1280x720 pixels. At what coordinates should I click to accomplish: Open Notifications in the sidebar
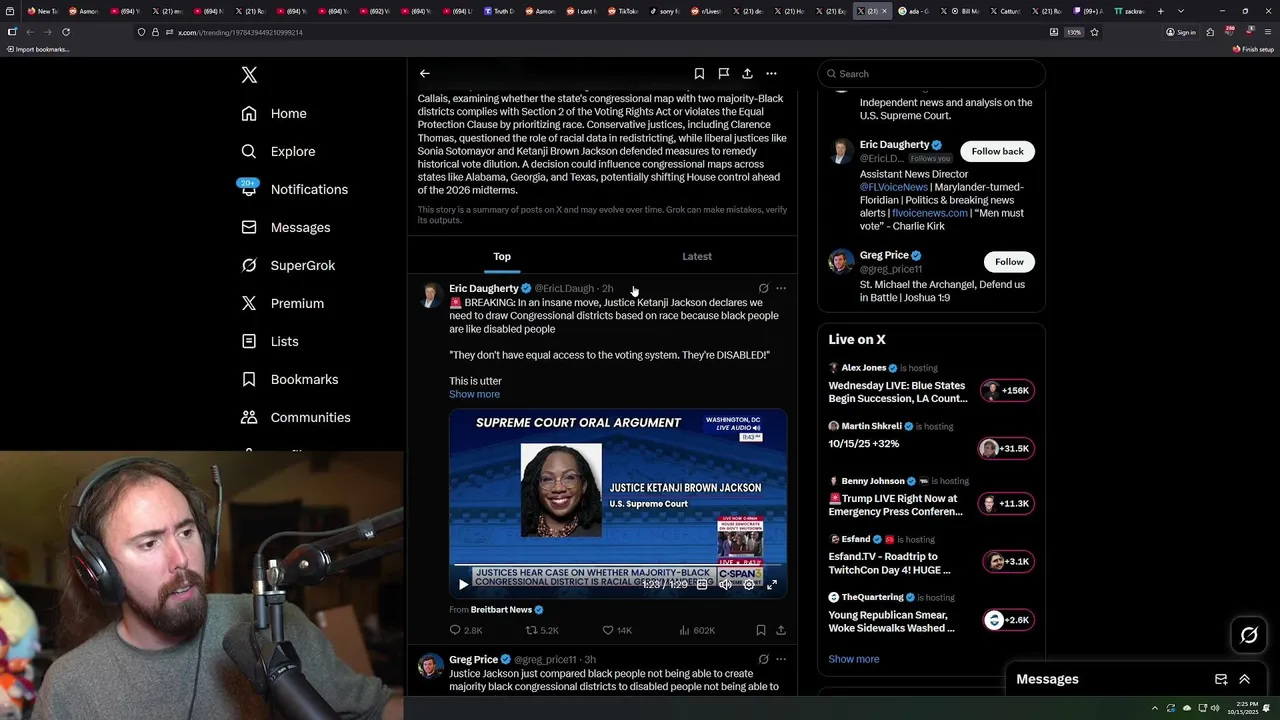pyautogui.click(x=294, y=189)
